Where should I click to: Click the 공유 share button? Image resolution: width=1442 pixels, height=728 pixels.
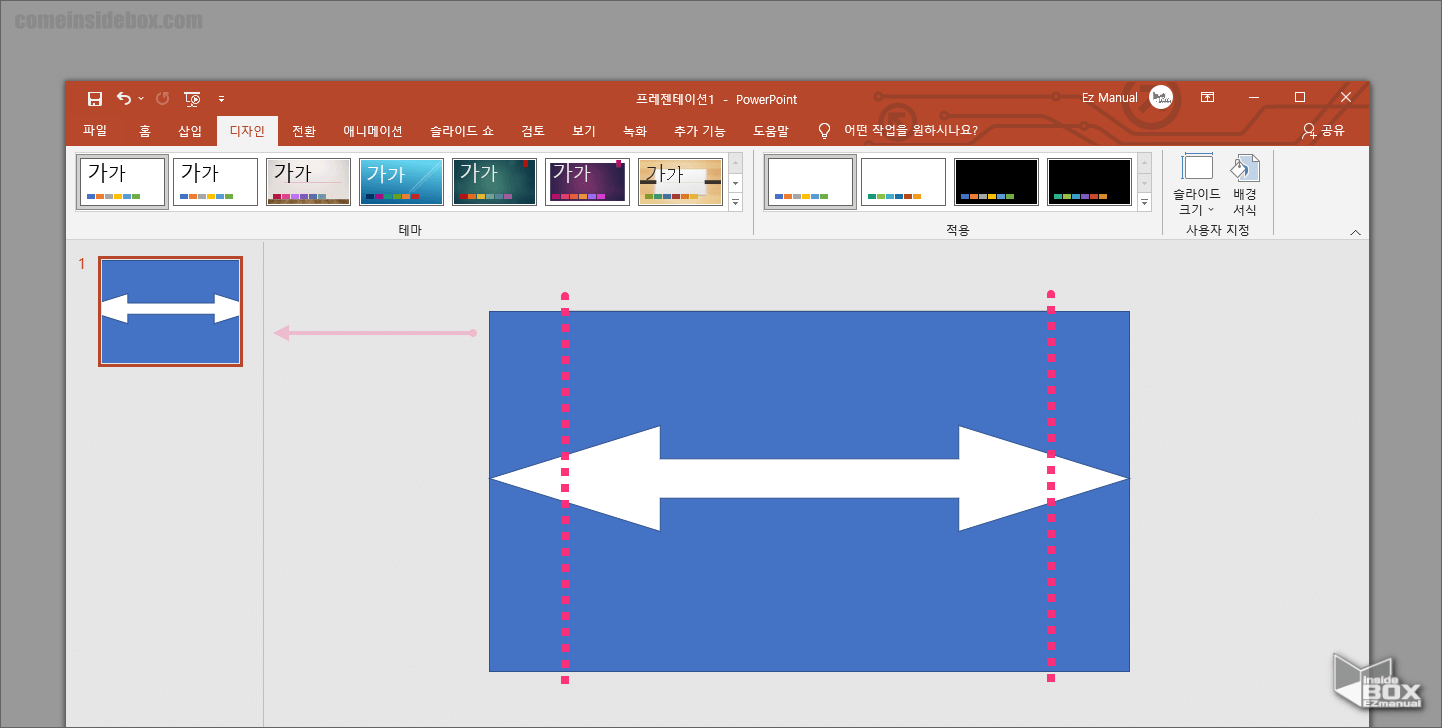coord(1323,130)
